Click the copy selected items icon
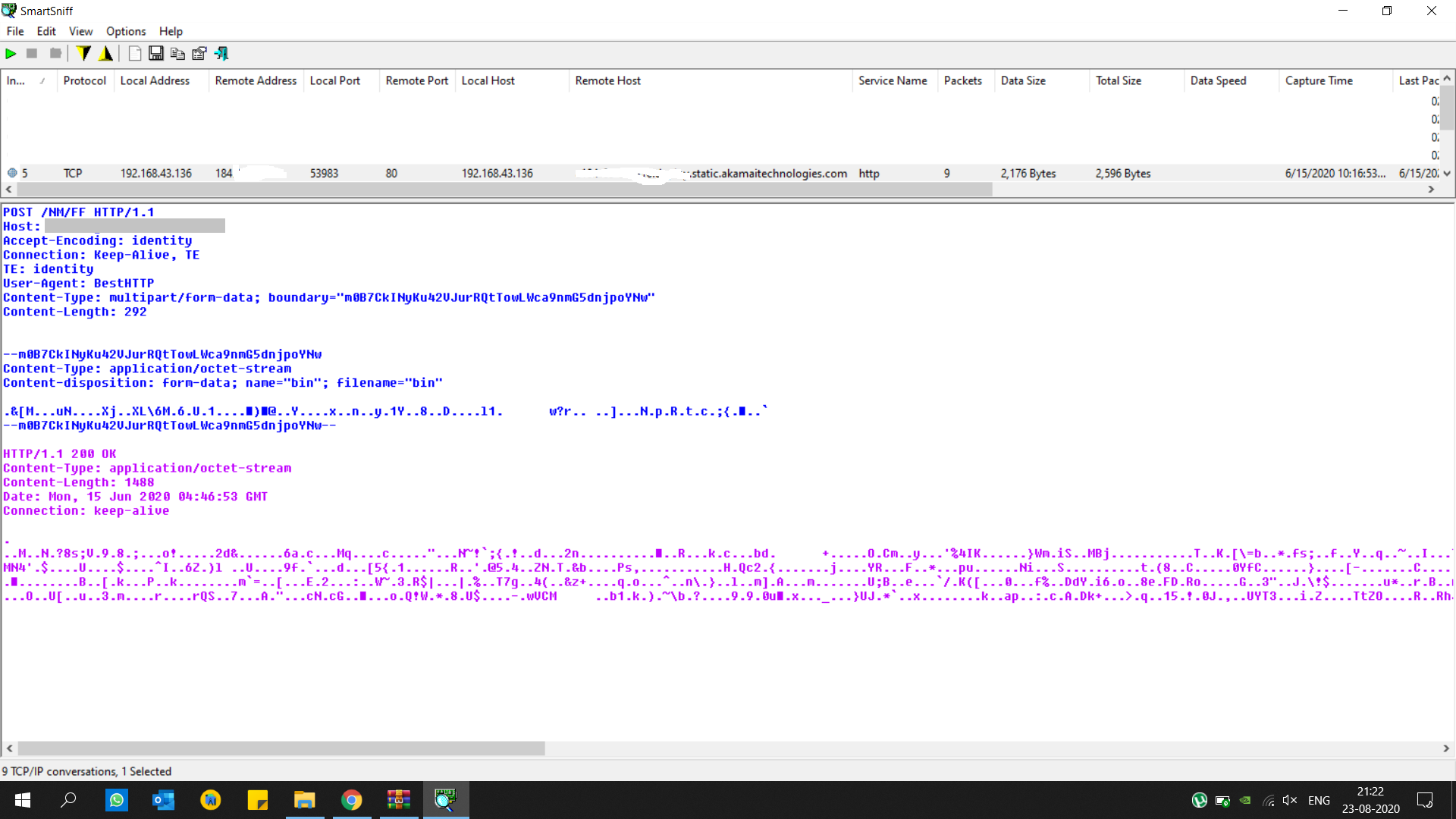 pyautogui.click(x=177, y=54)
